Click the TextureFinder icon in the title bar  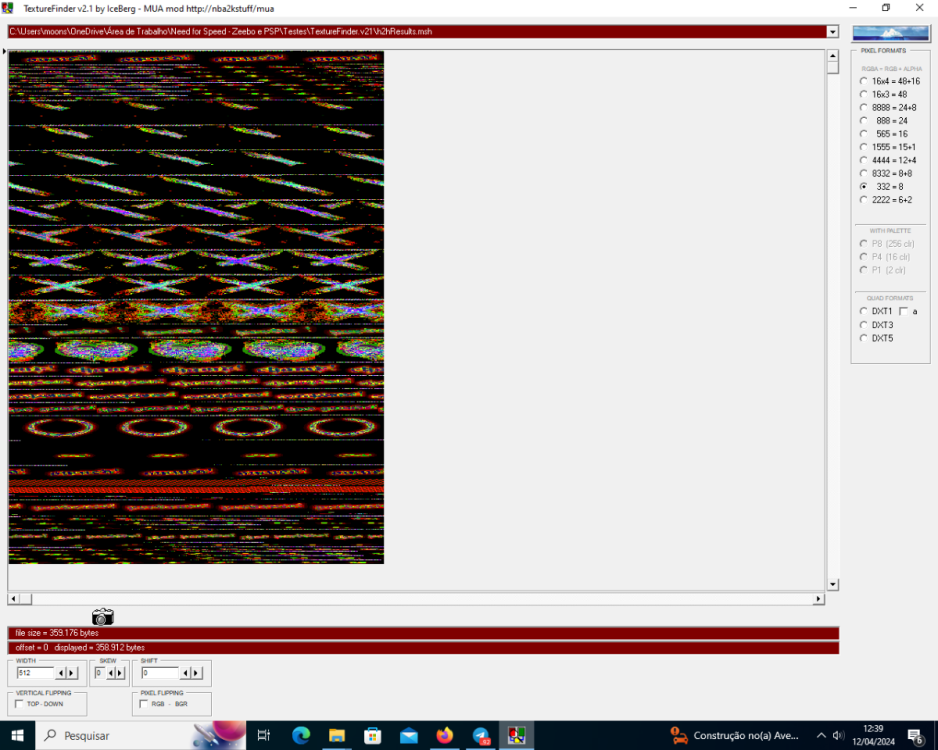[9, 9]
